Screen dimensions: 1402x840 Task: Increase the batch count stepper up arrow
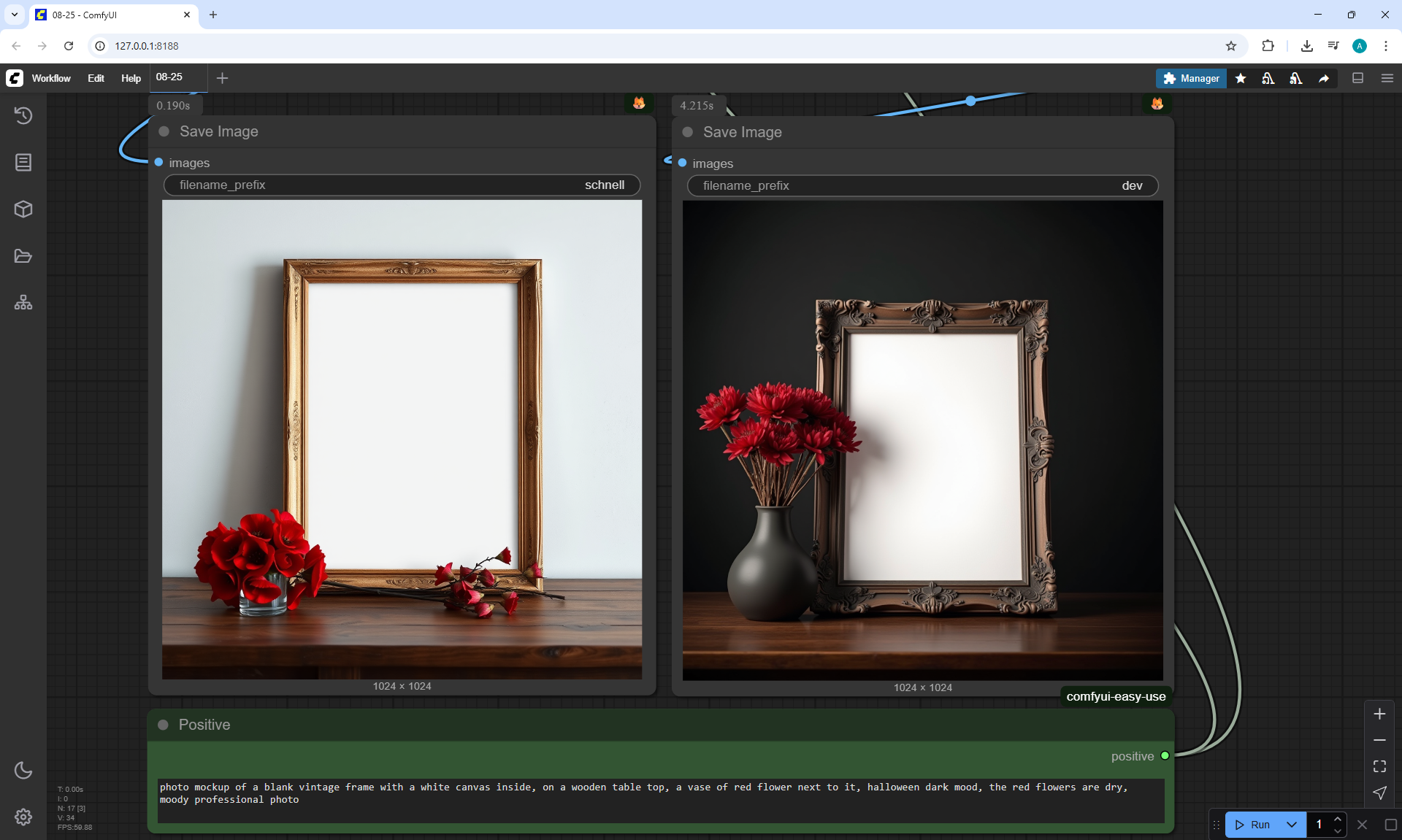click(x=1338, y=819)
